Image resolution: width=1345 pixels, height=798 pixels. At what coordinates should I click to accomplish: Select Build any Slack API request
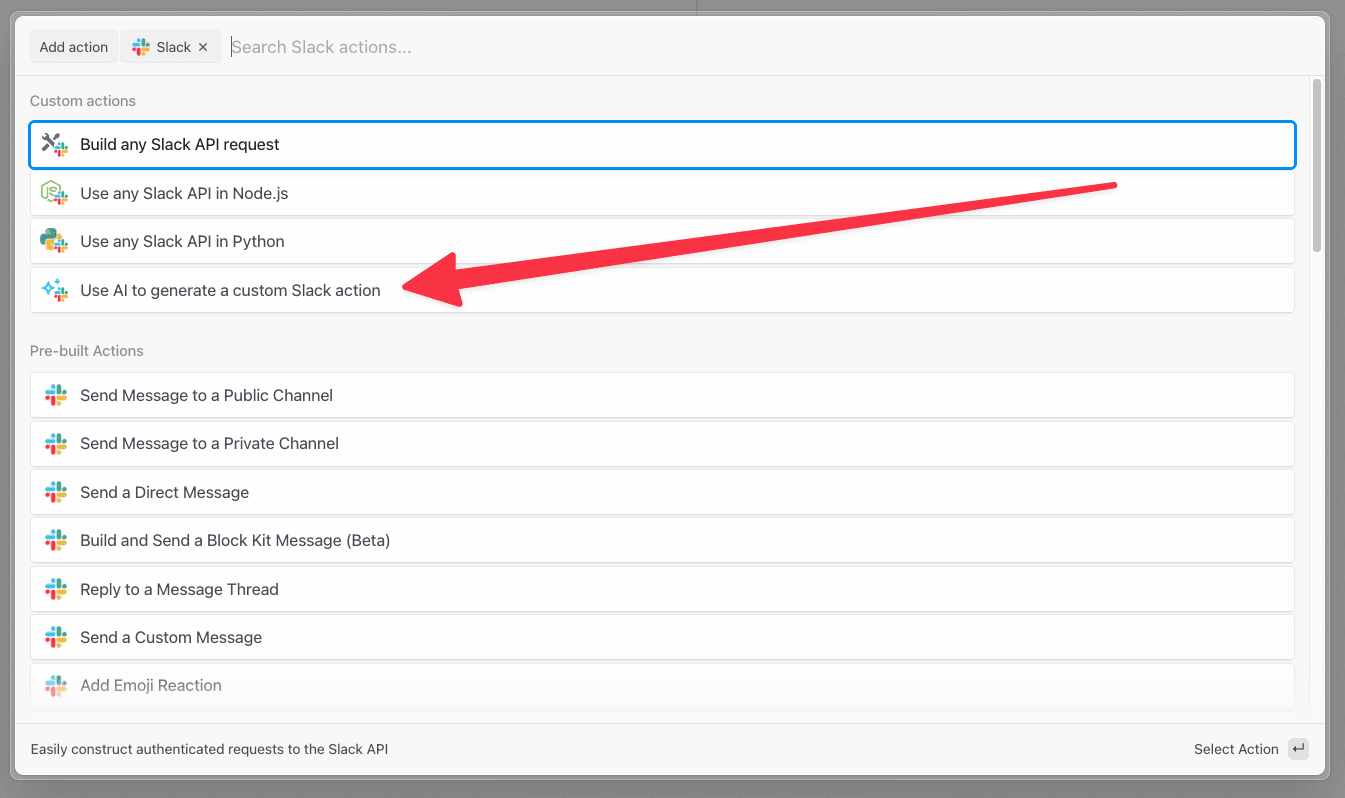pyautogui.click(x=662, y=145)
